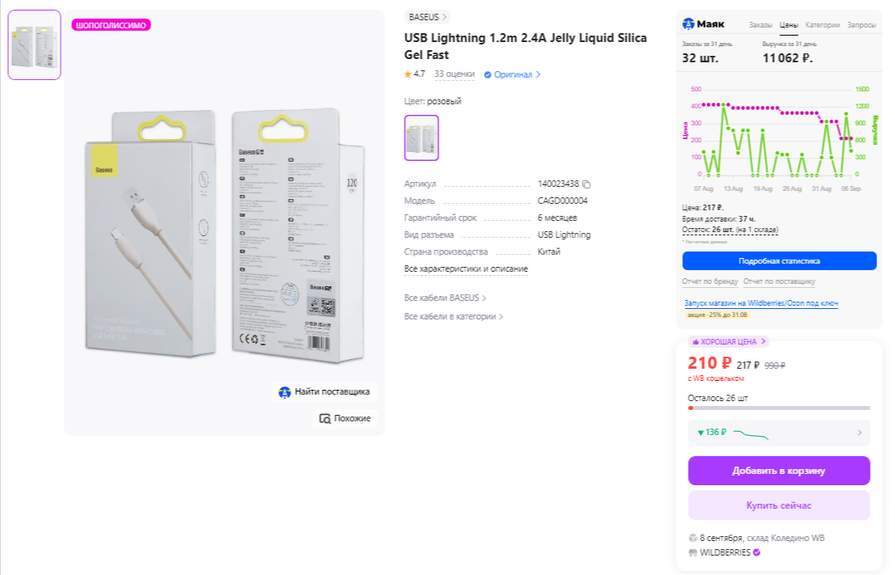This screenshot has height=575, width=895.
Task: Click the Найти поставщика icon button
Action: [285, 392]
